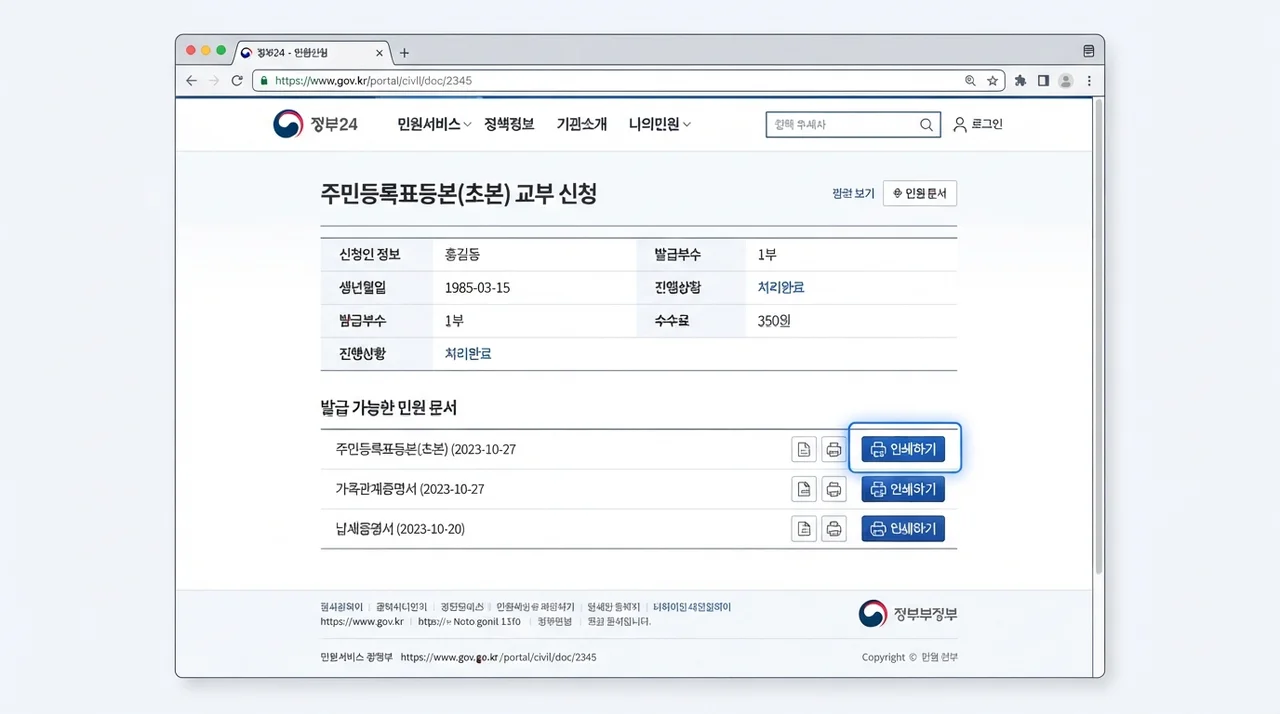This screenshot has width=1280, height=714.
Task: Expand the 나의민원 dropdown menu
Action: [660, 124]
